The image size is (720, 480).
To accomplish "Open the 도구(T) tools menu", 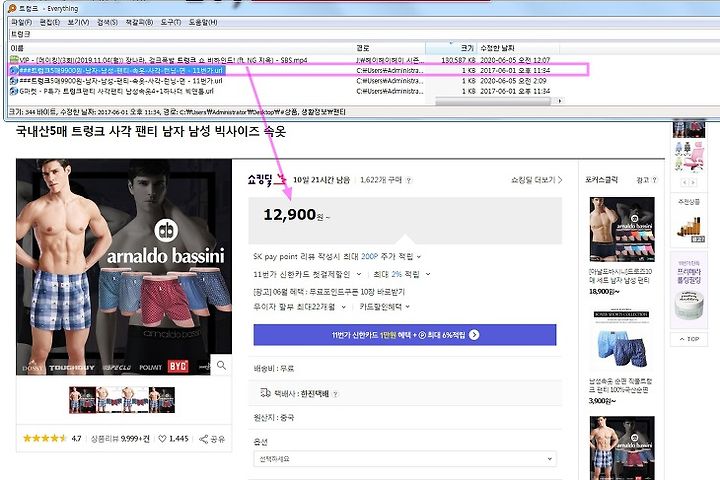I will coord(170,22).
